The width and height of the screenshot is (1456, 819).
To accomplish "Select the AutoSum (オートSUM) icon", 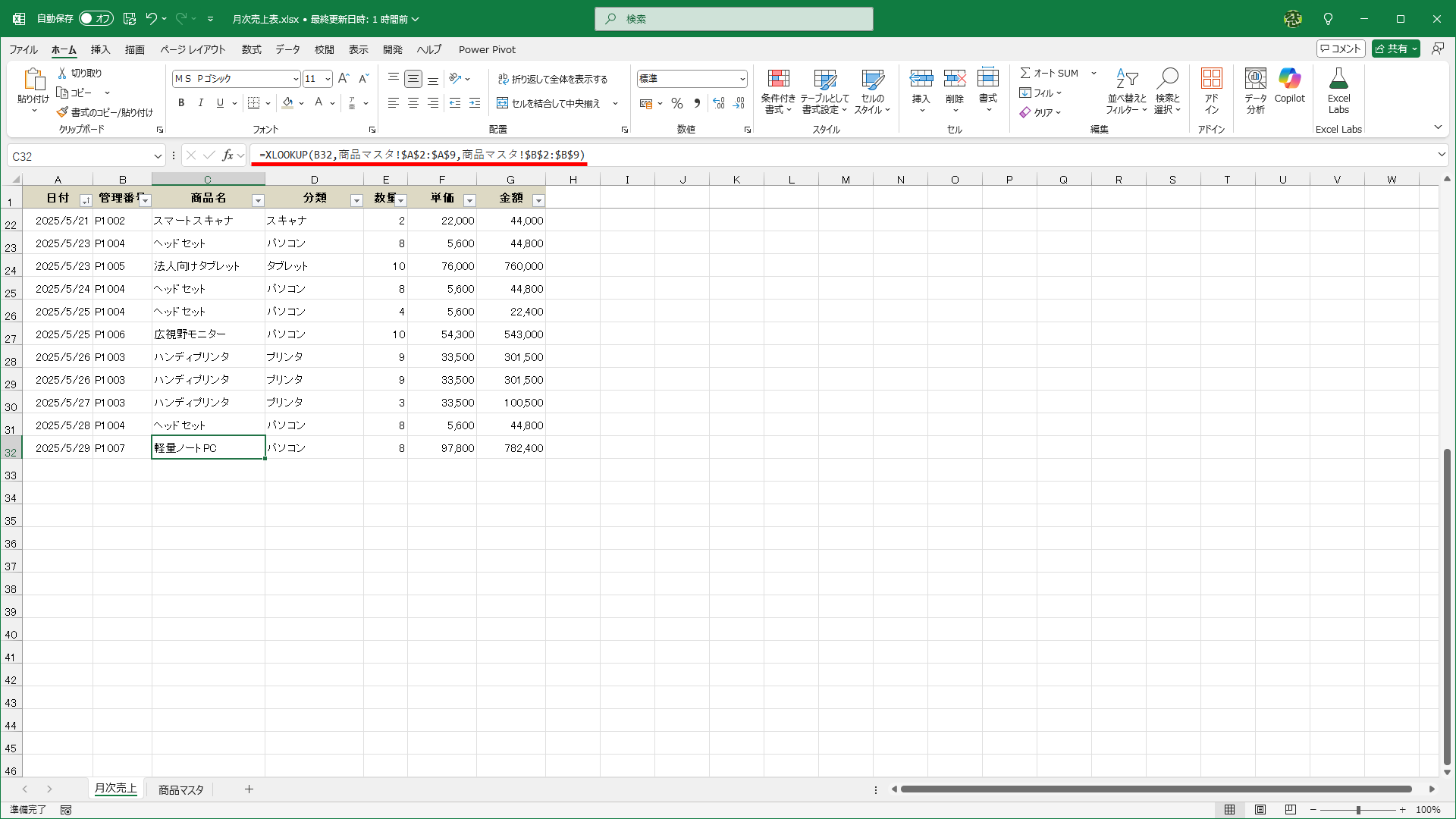I will coord(1026,73).
